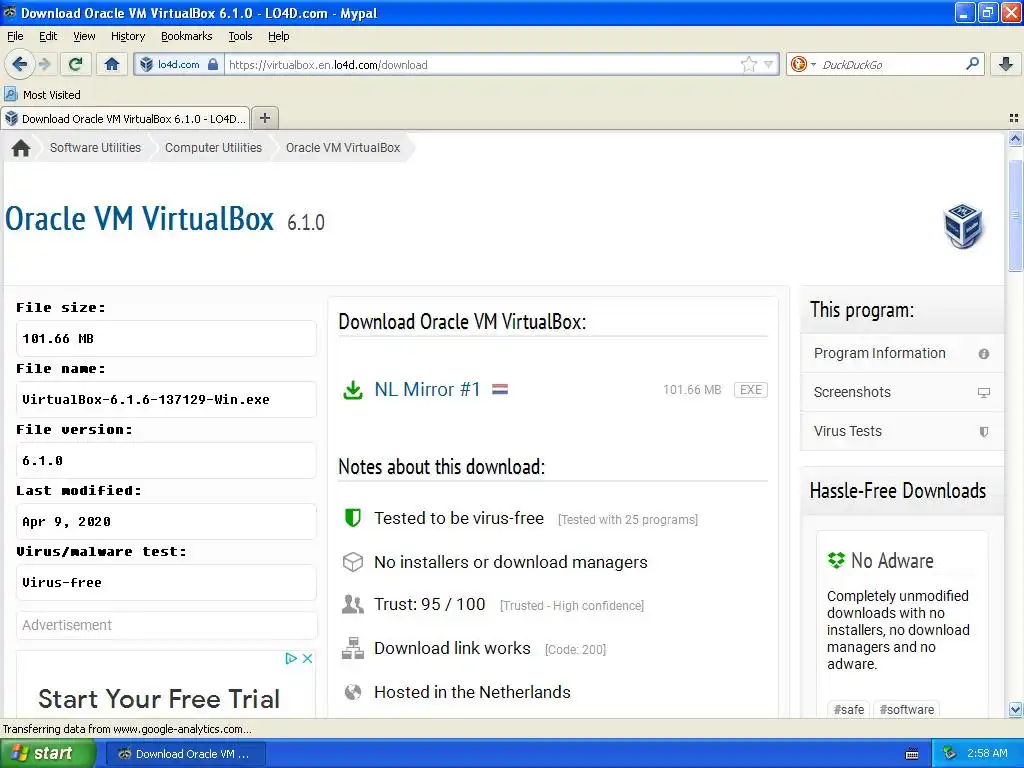Viewport: 1024px width, 768px height.
Task: Bookmark this page with star icon
Action: coord(748,64)
